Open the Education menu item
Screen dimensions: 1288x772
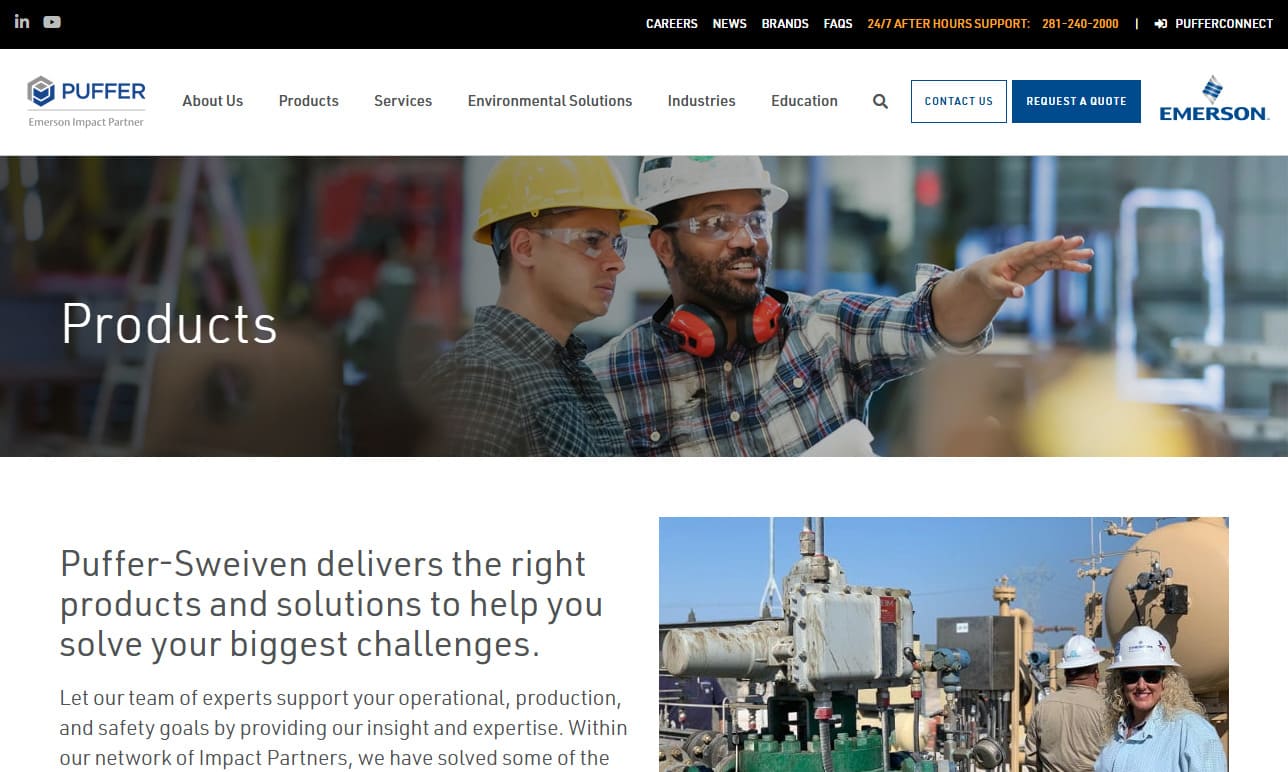point(805,101)
